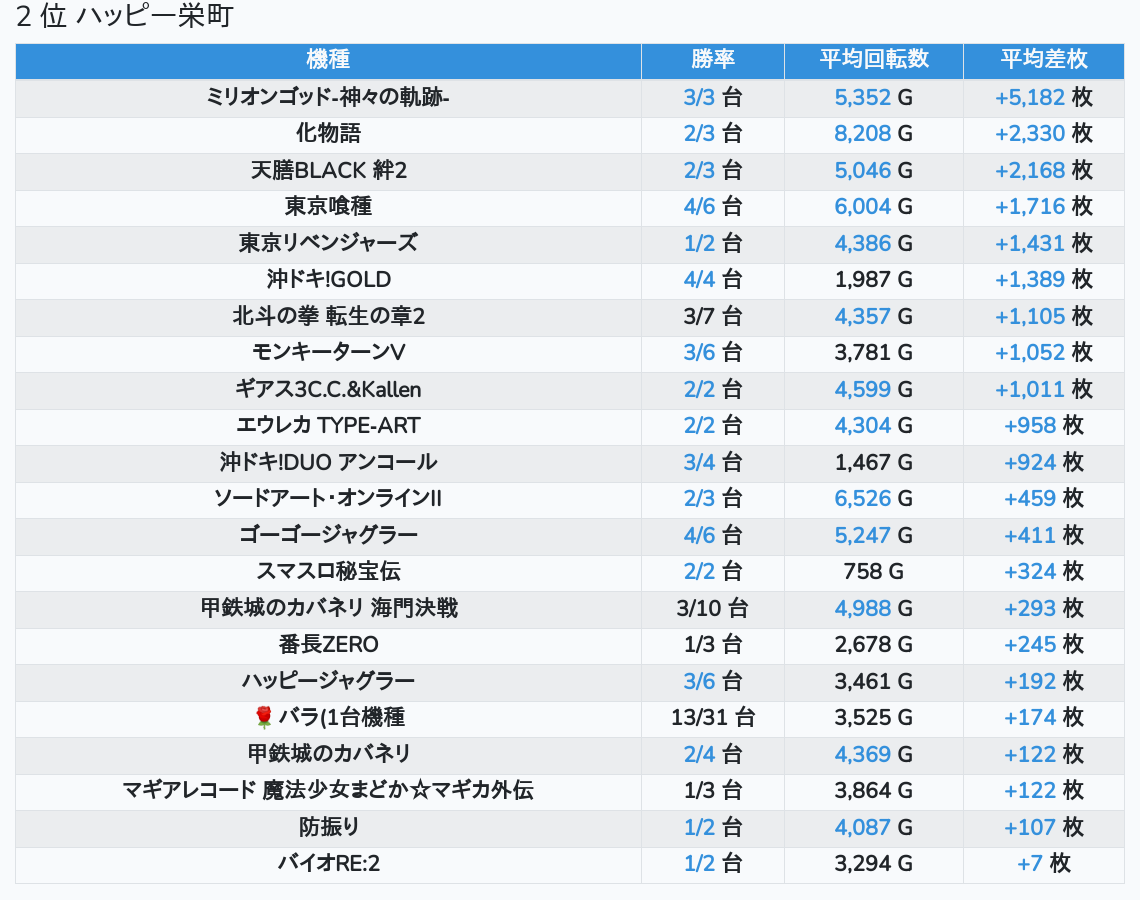The height and width of the screenshot is (900, 1140).
Task: Select the エウレカ TYPE-ART machine name
Action: [328, 426]
